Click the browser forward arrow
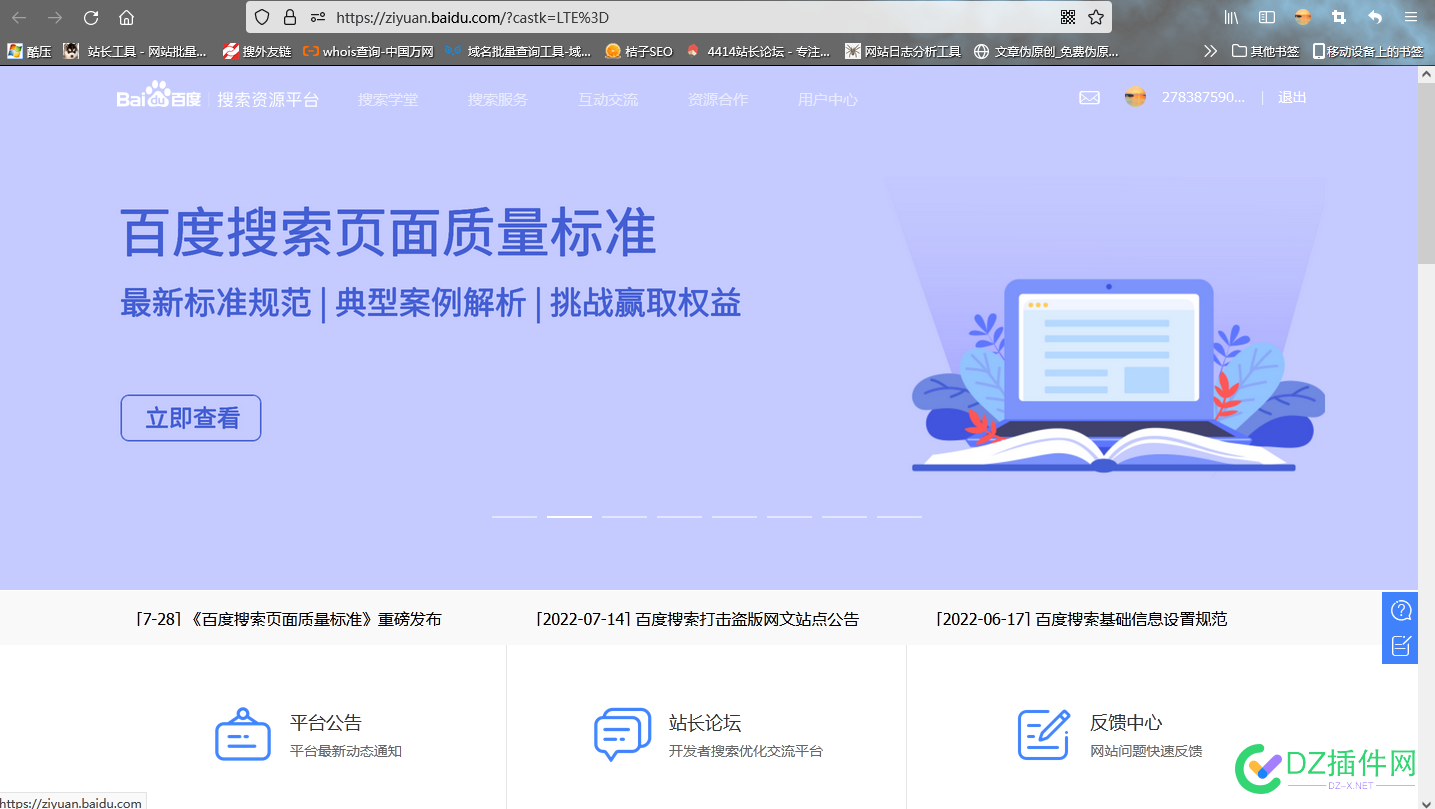The height and width of the screenshot is (809, 1435). [55, 17]
